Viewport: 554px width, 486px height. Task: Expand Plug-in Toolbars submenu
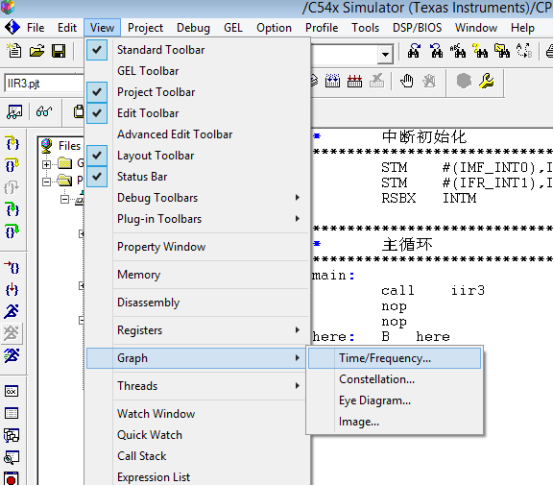(x=198, y=219)
